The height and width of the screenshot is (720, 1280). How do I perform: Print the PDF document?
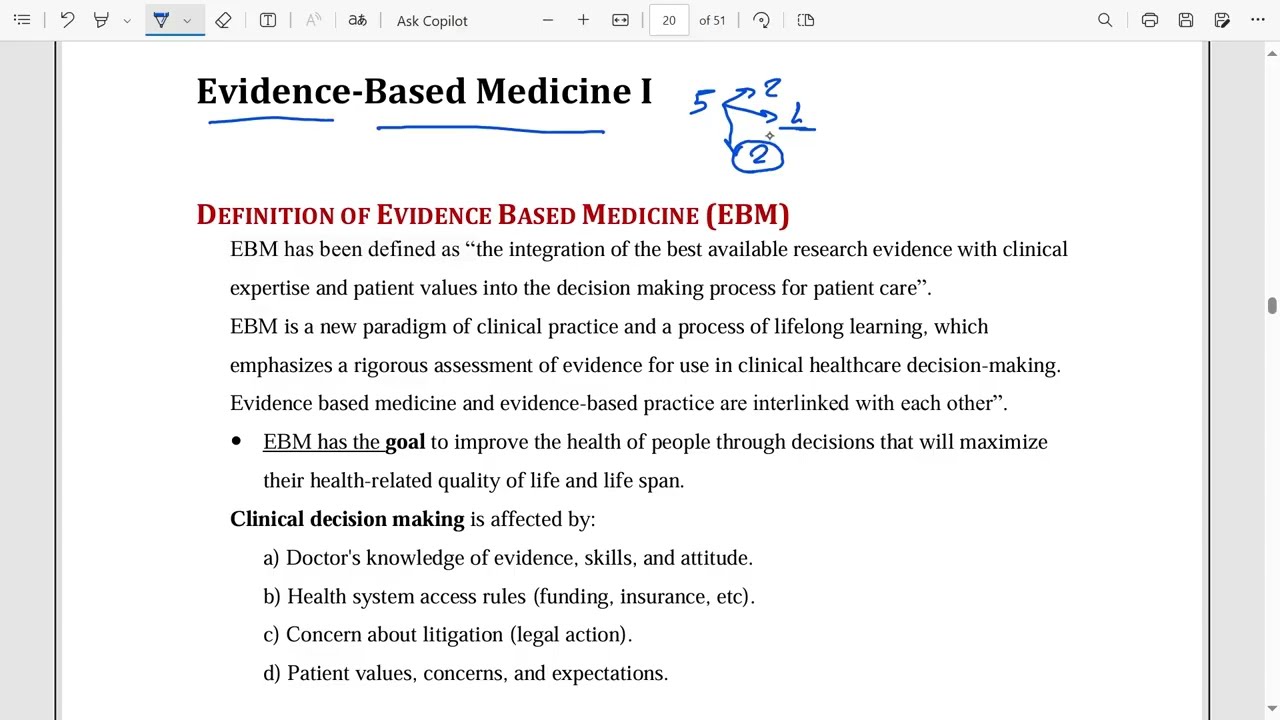coord(1150,20)
